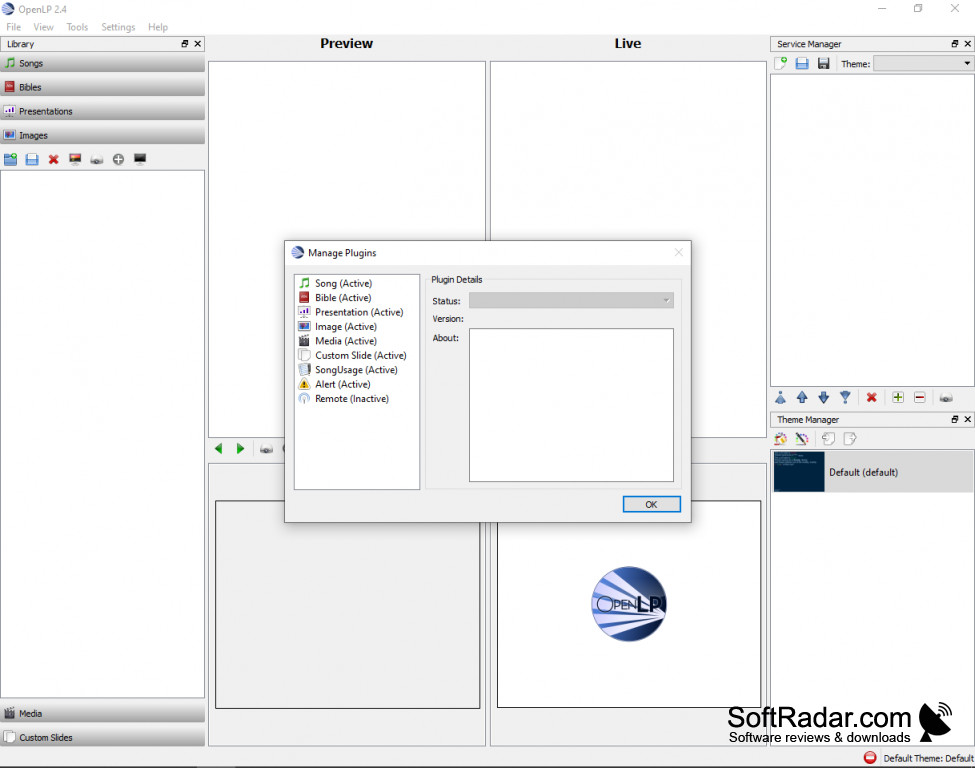Click Default Theme: Default in status bar

(x=928, y=758)
